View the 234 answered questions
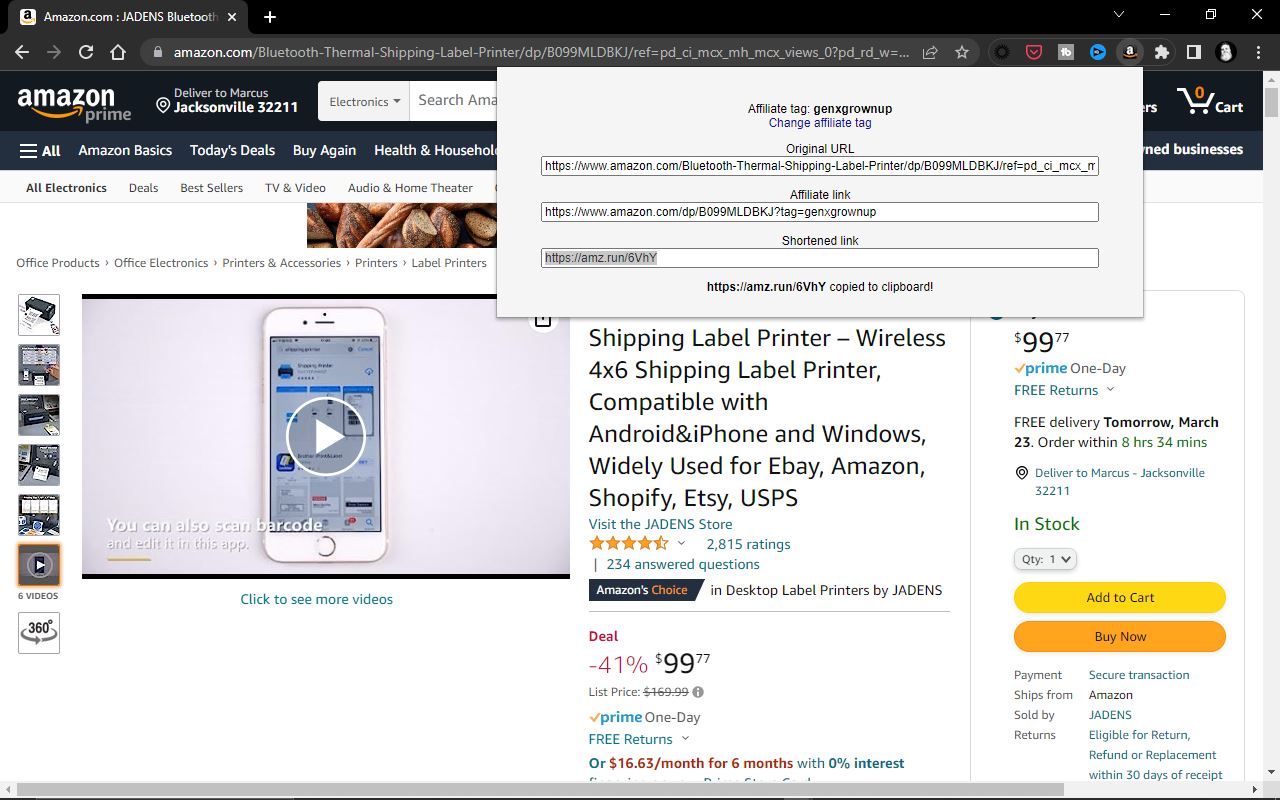 [x=682, y=564]
